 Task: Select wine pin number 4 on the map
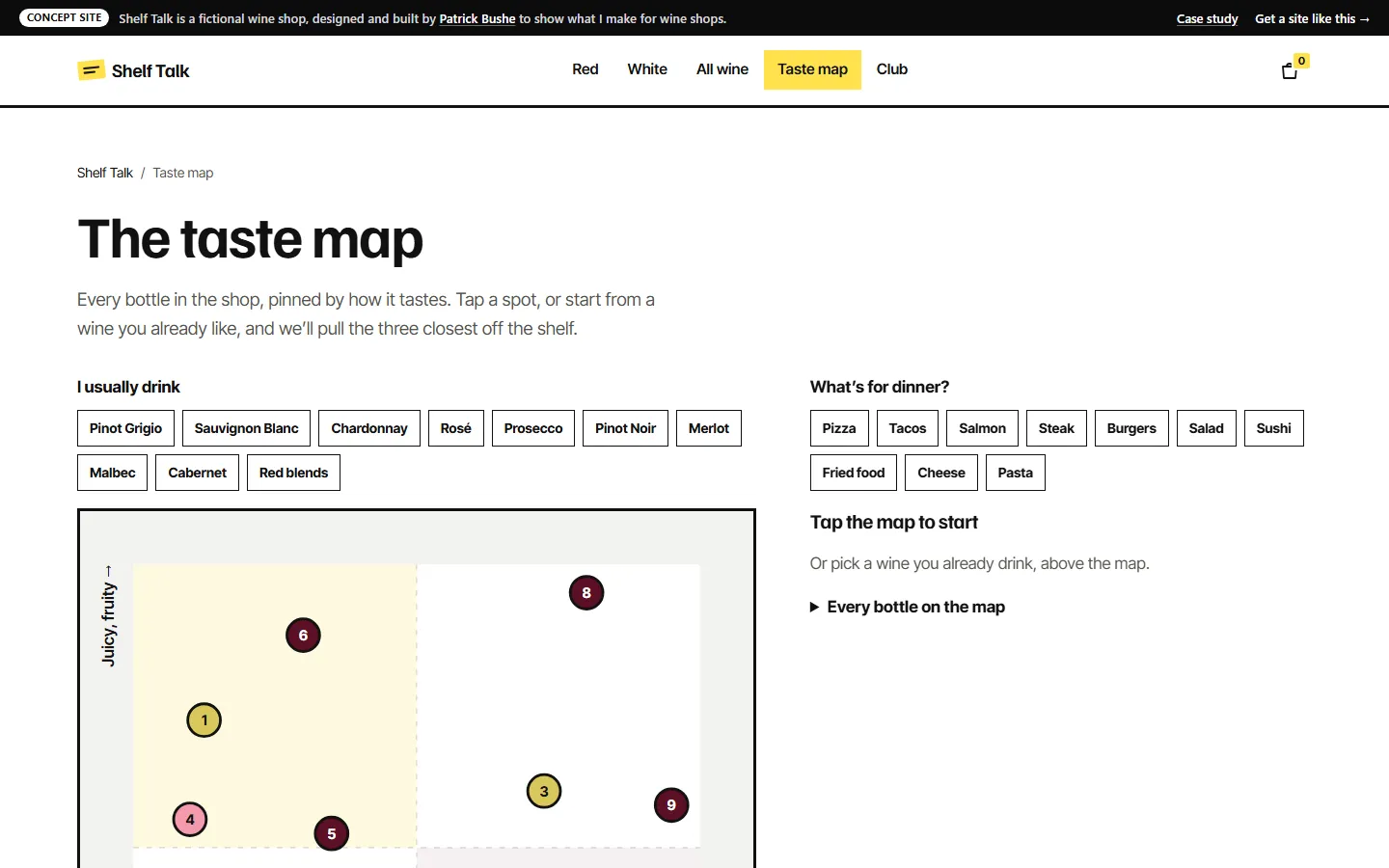pos(190,820)
